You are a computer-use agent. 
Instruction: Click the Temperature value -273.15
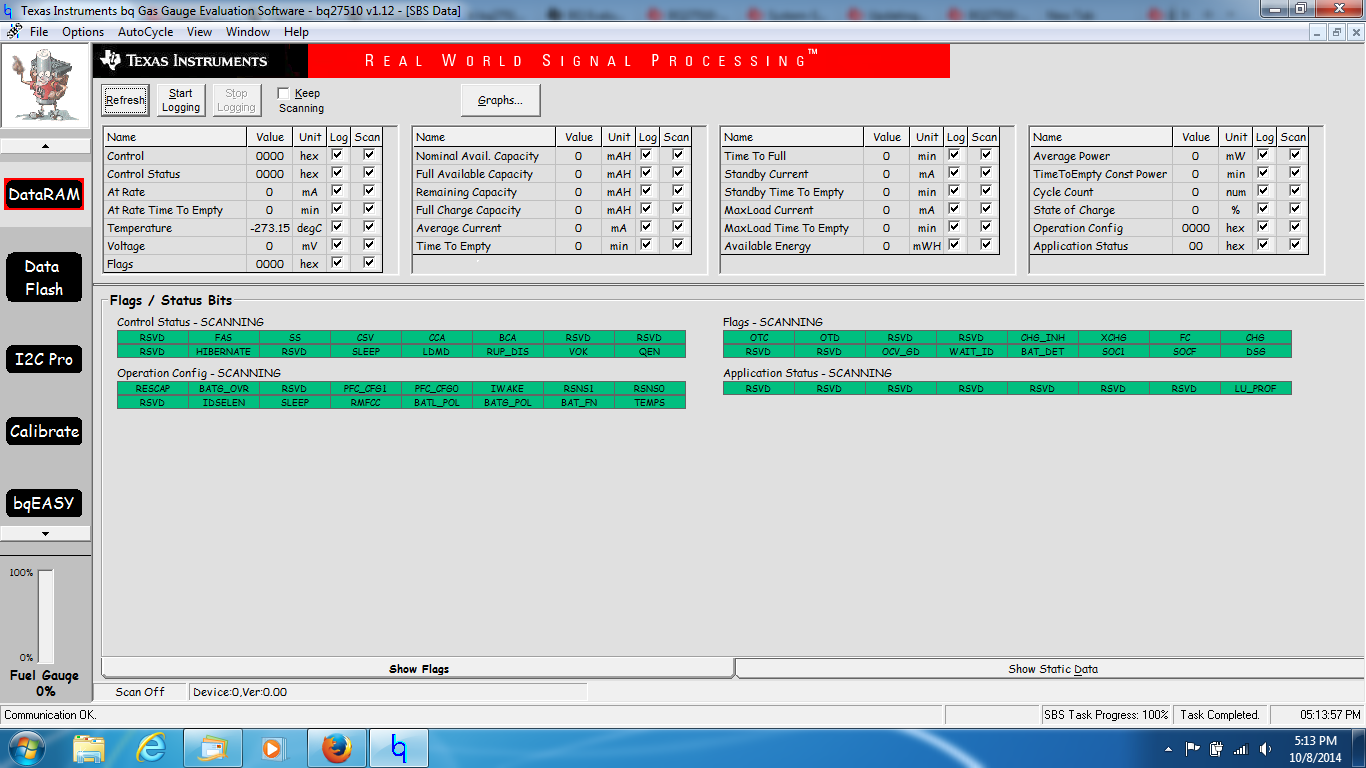[270, 228]
